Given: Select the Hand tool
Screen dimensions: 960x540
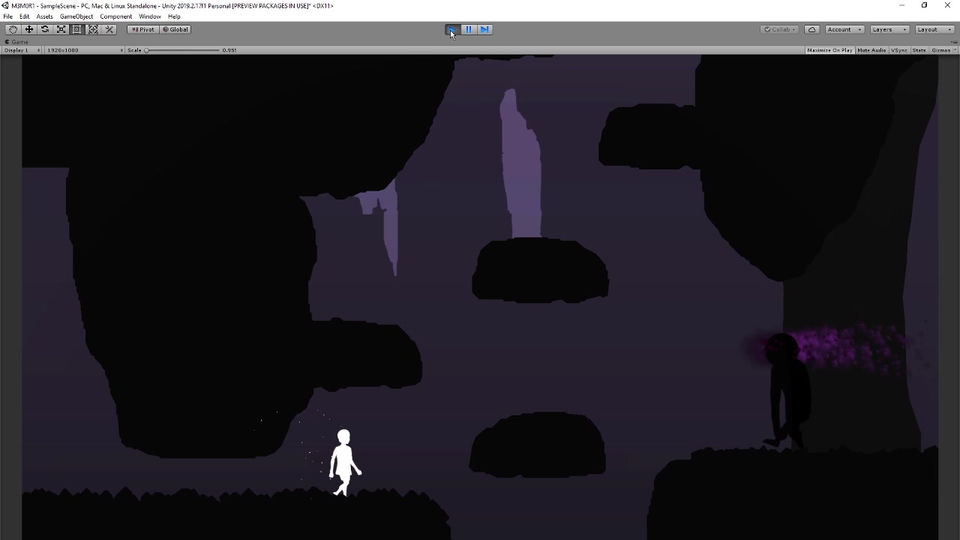Looking at the screenshot, I should point(13,29).
